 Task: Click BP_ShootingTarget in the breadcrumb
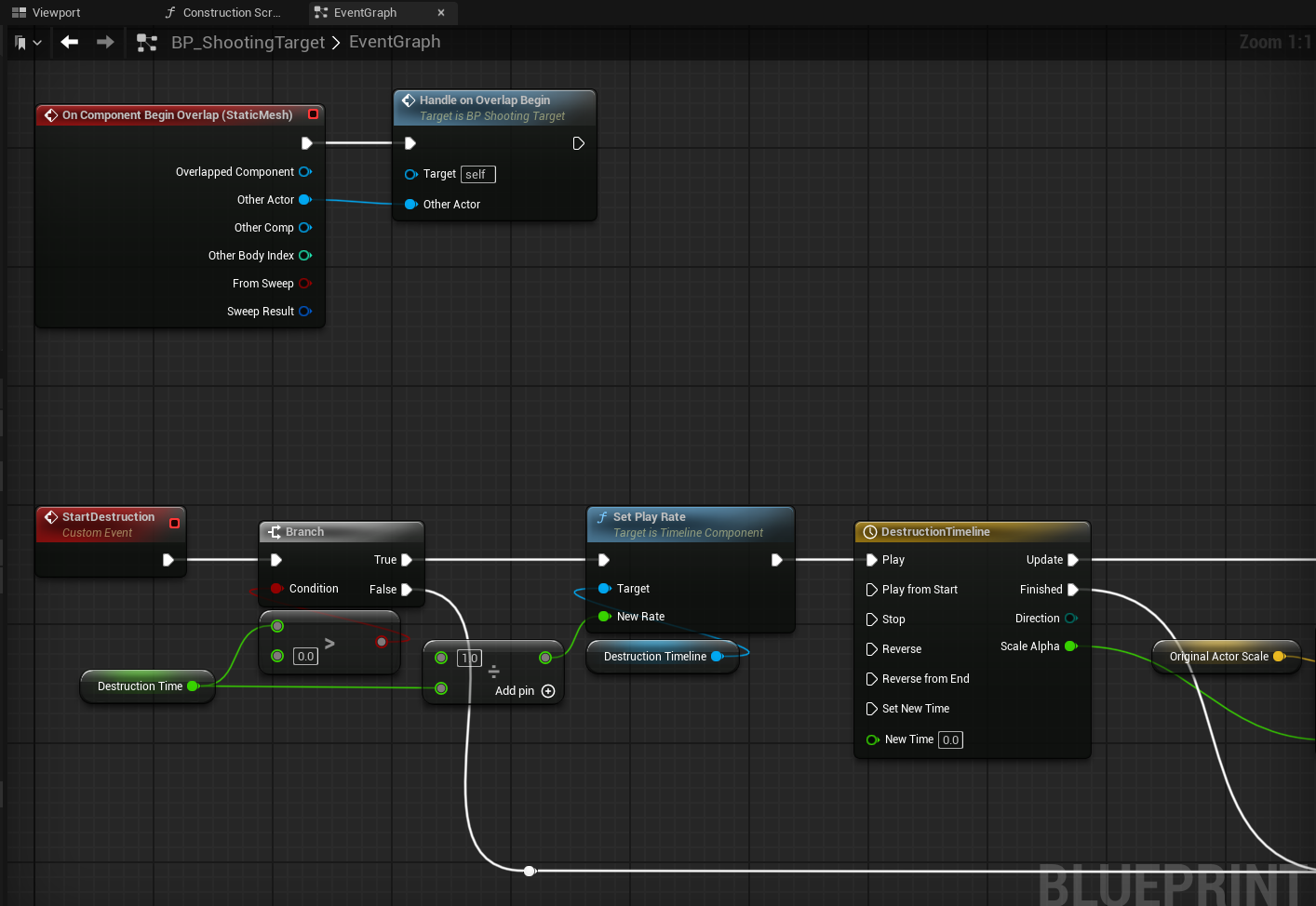pyautogui.click(x=248, y=43)
